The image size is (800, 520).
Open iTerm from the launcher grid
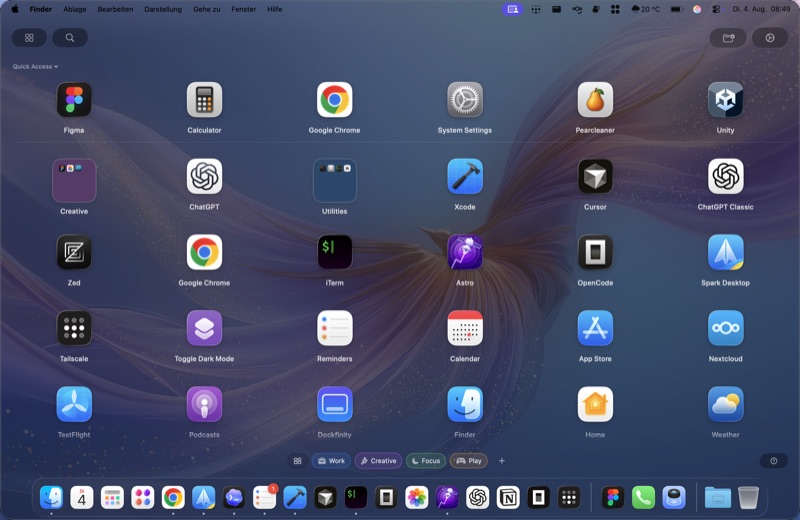pyautogui.click(x=334, y=252)
